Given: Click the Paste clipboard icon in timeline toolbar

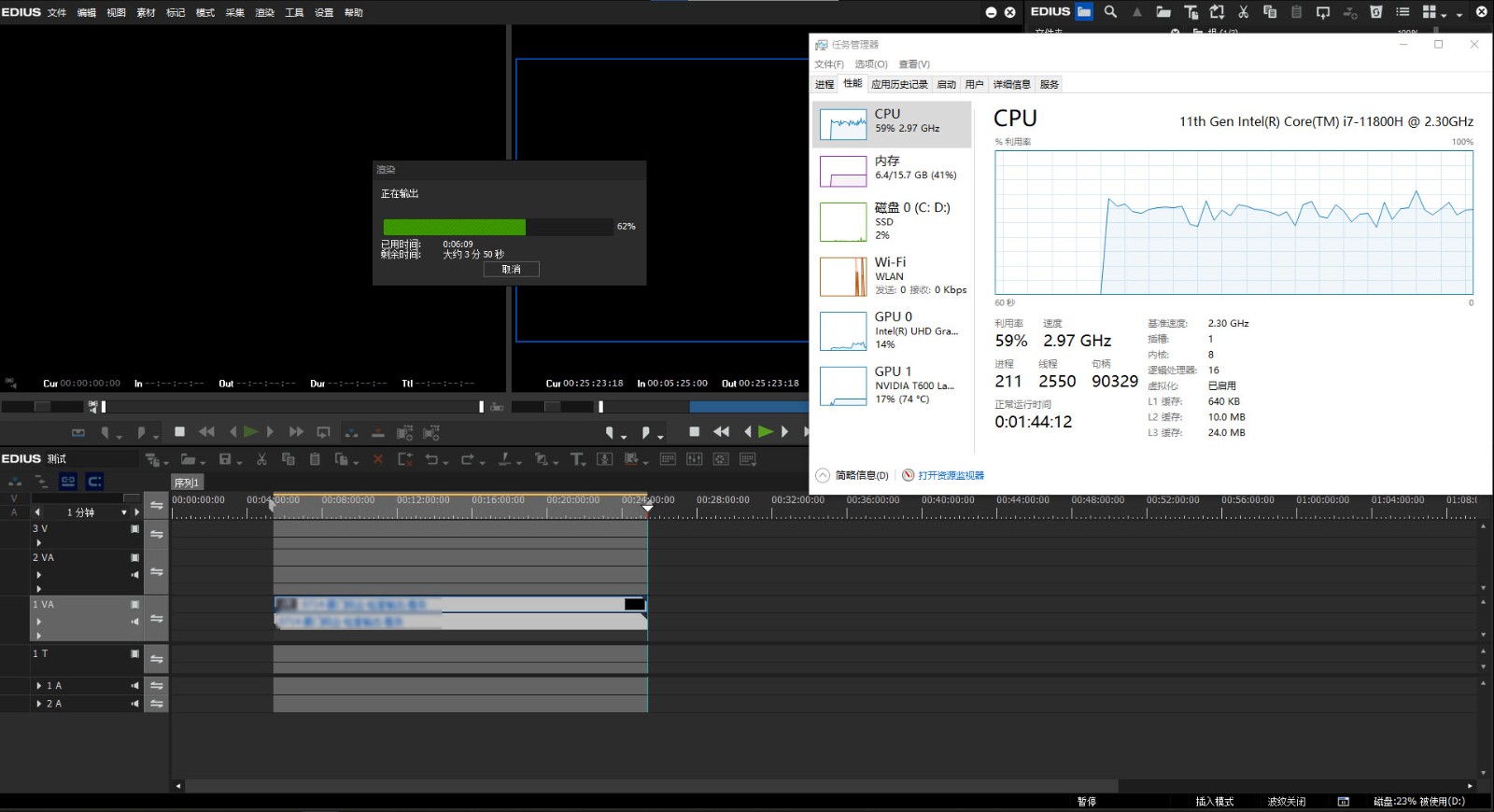Looking at the screenshot, I should (x=315, y=459).
